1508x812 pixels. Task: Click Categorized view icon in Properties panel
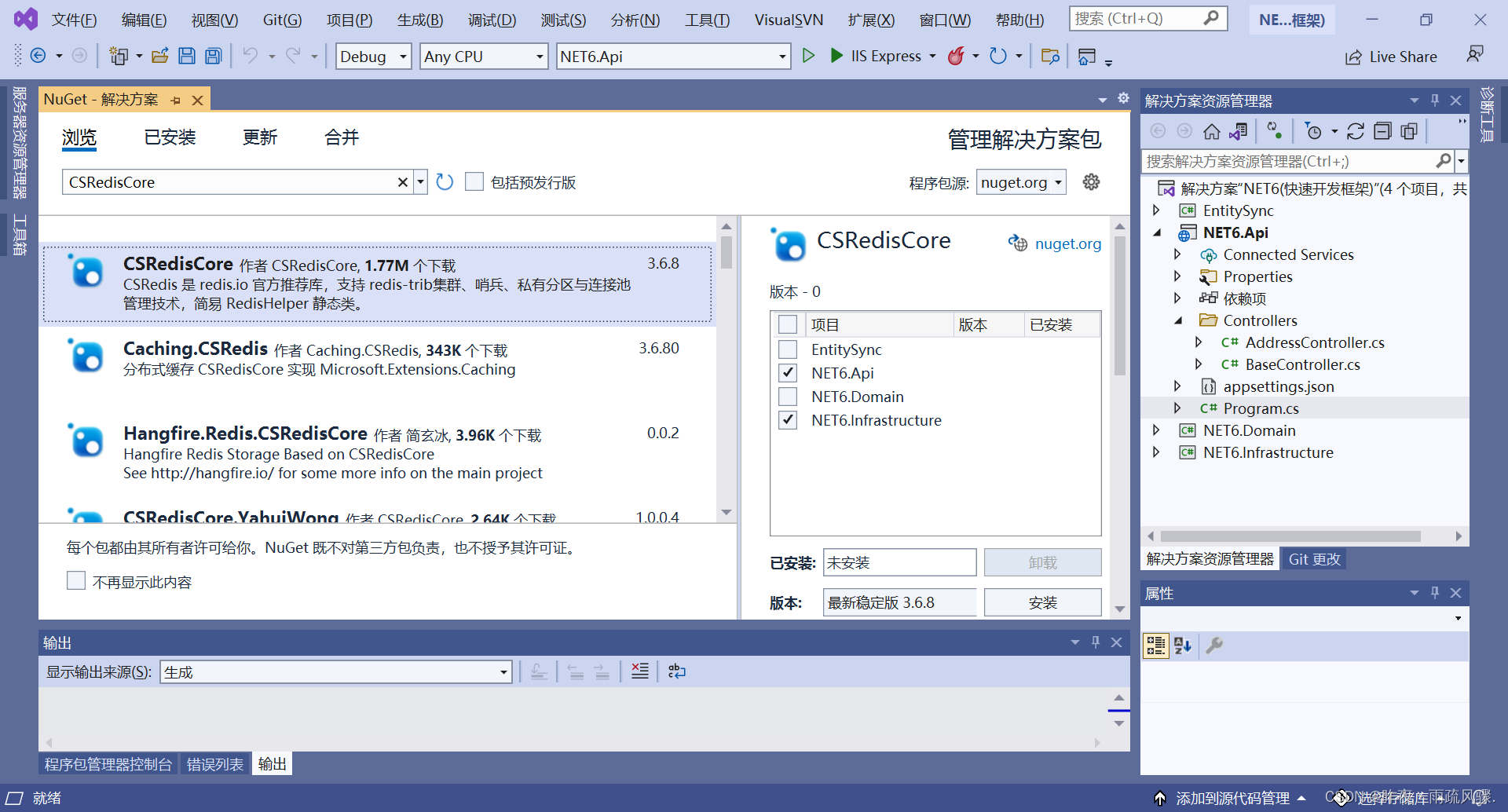coord(1155,646)
